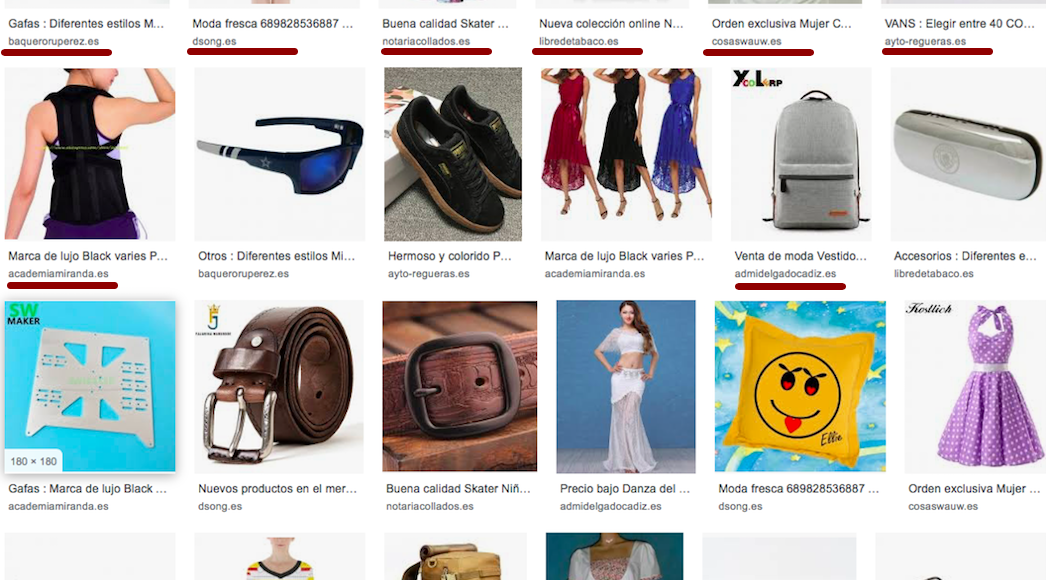Open the 'Nuevos productos en el mer...' title
Viewport: 1046px width, 580px height.
[278, 489]
